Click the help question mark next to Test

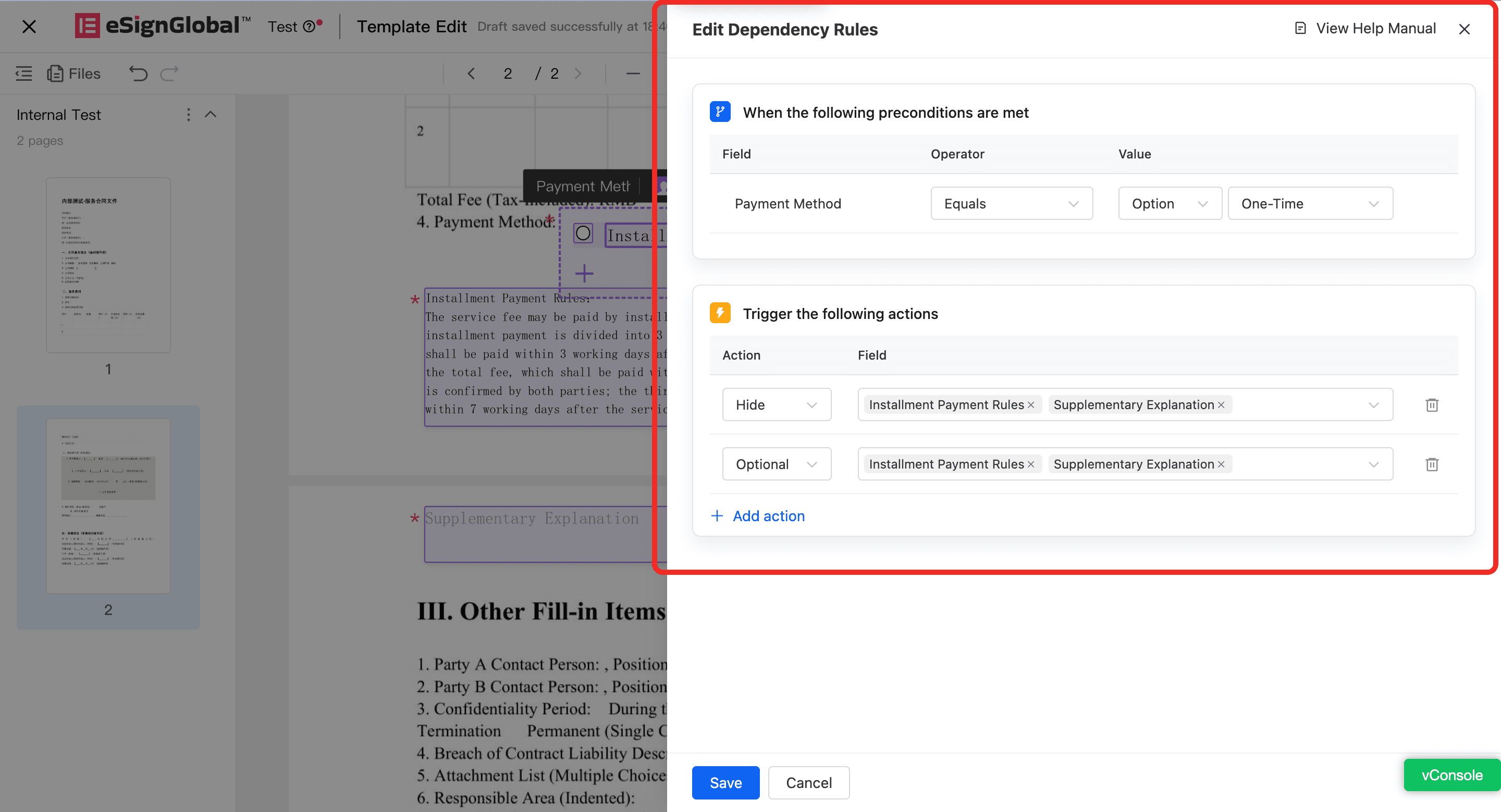coord(309,26)
